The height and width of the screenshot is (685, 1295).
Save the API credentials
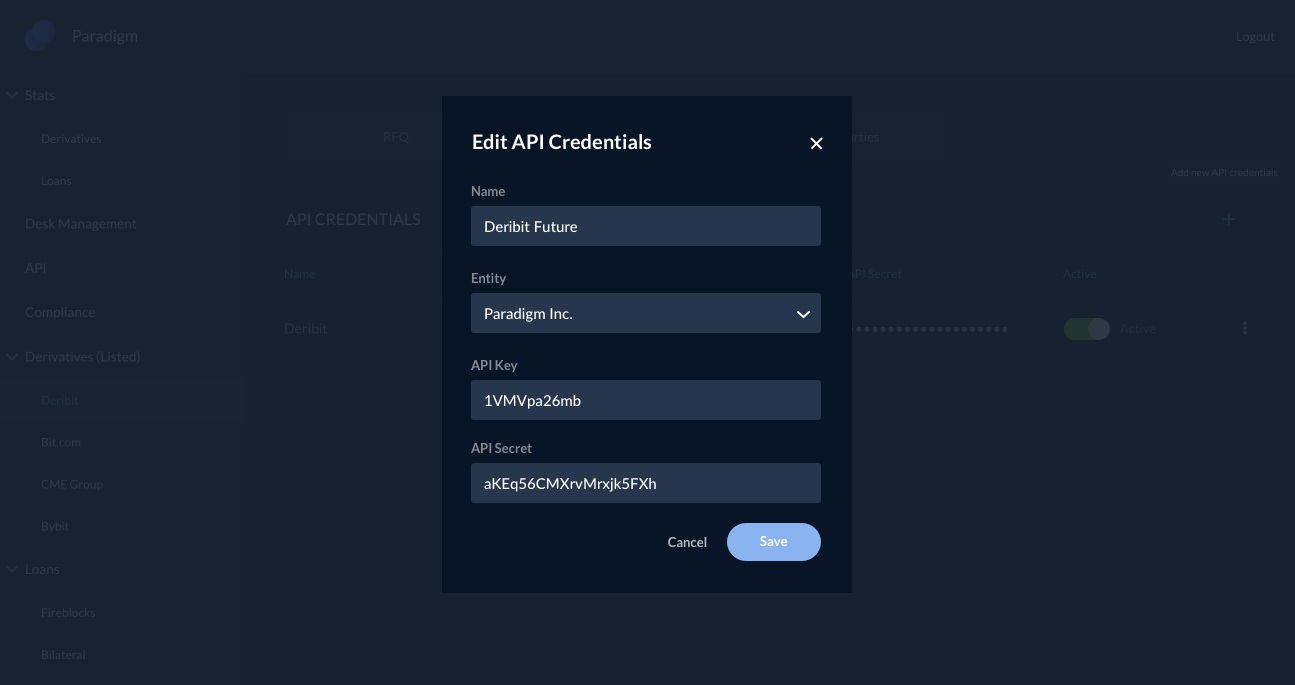[773, 542]
